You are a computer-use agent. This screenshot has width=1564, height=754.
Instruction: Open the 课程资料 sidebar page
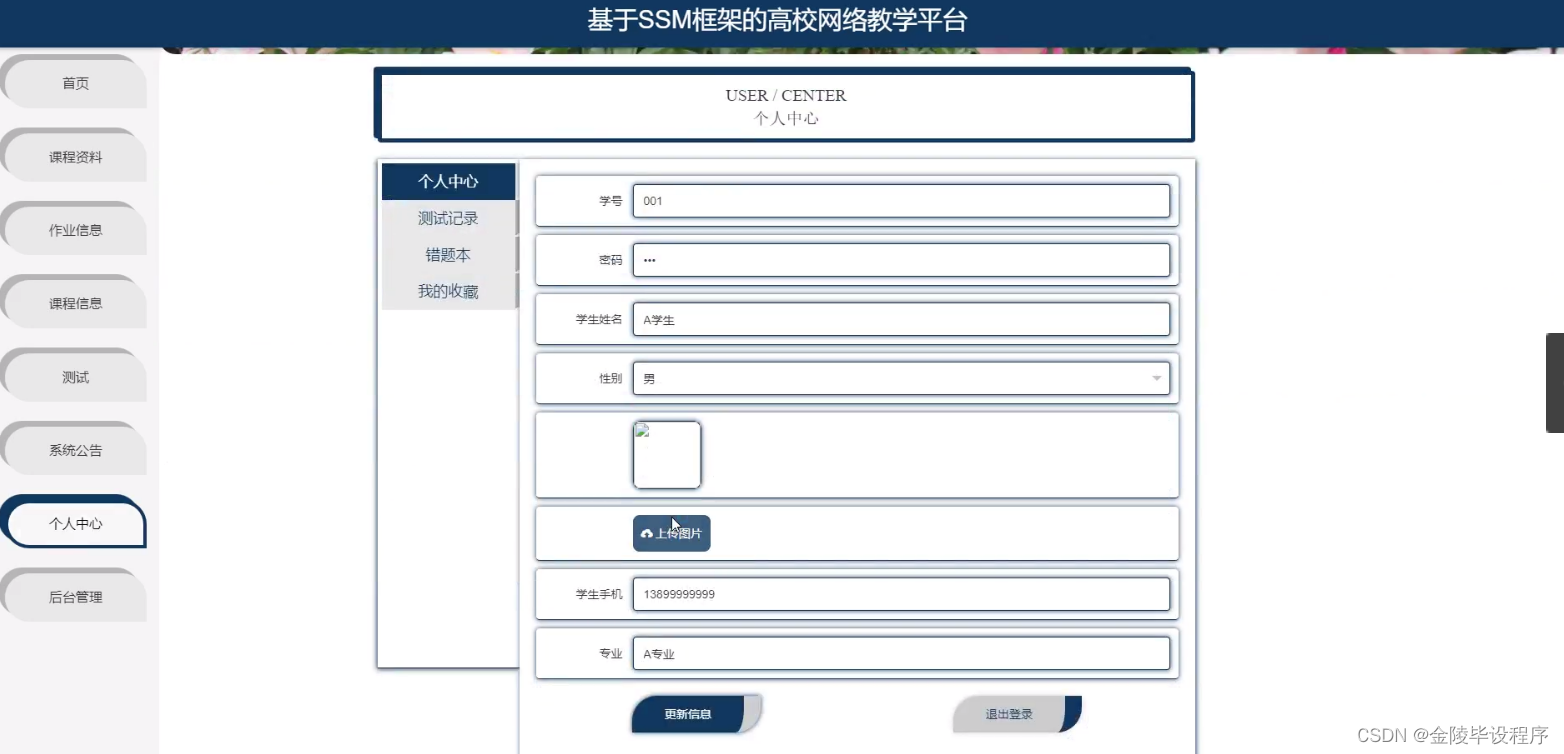74,156
